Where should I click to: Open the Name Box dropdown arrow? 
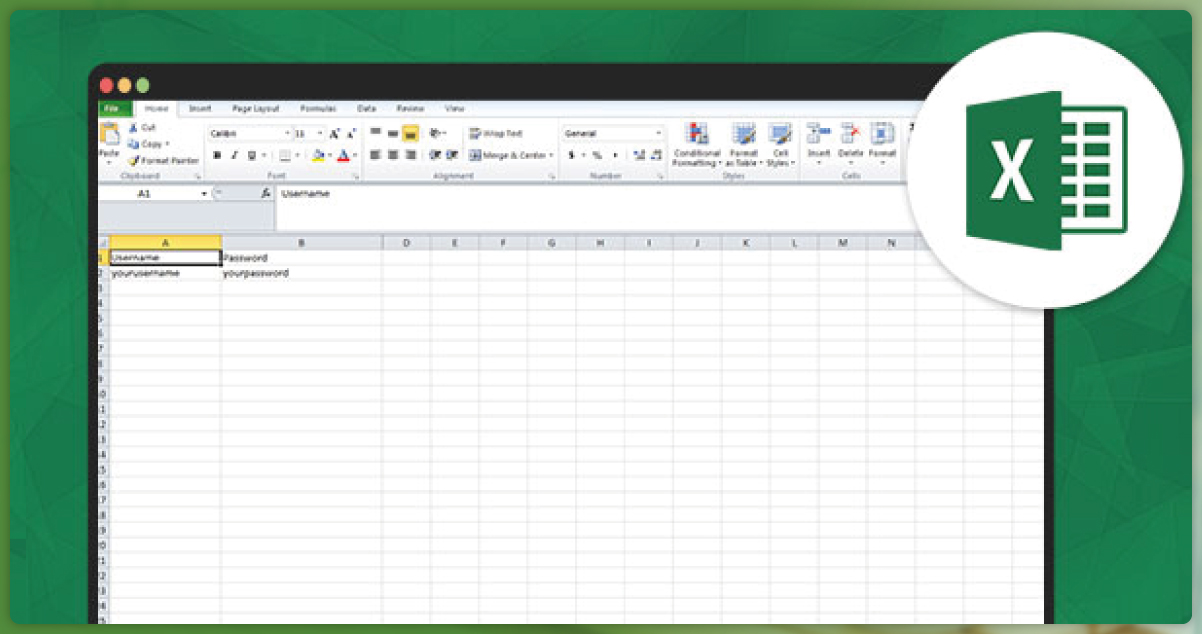pos(205,193)
